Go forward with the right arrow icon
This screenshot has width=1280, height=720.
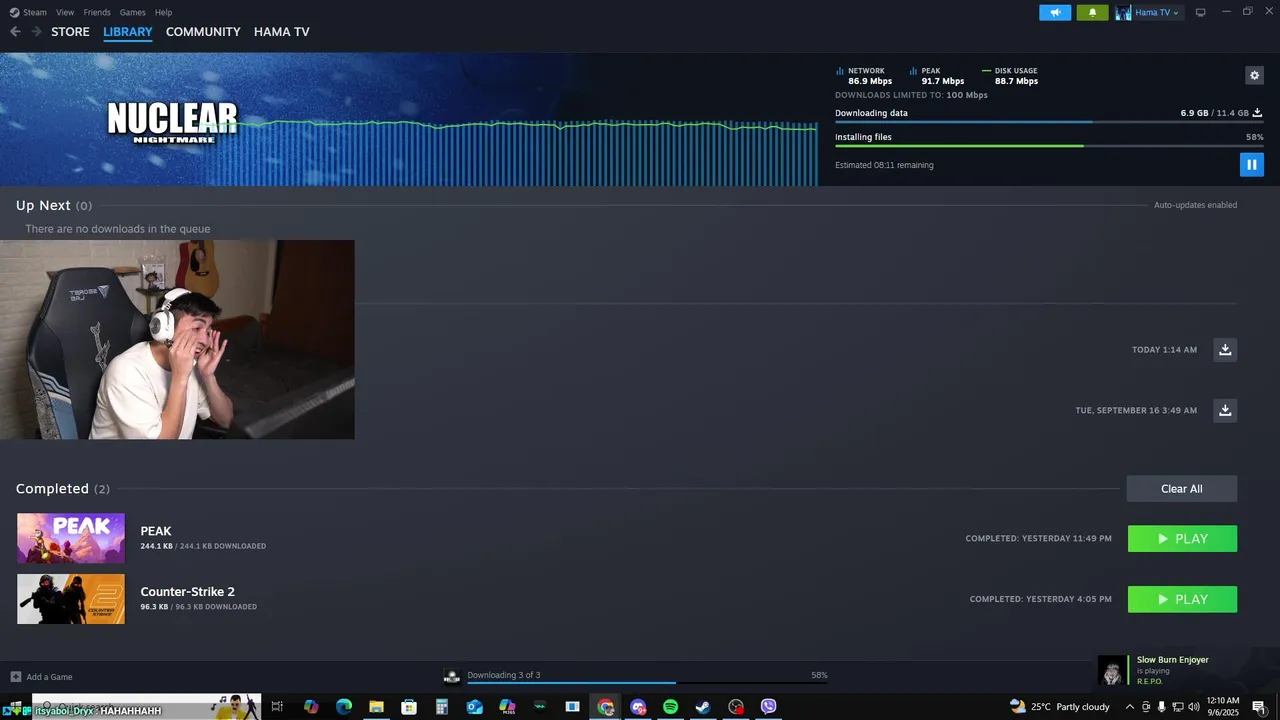tap(36, 32)
